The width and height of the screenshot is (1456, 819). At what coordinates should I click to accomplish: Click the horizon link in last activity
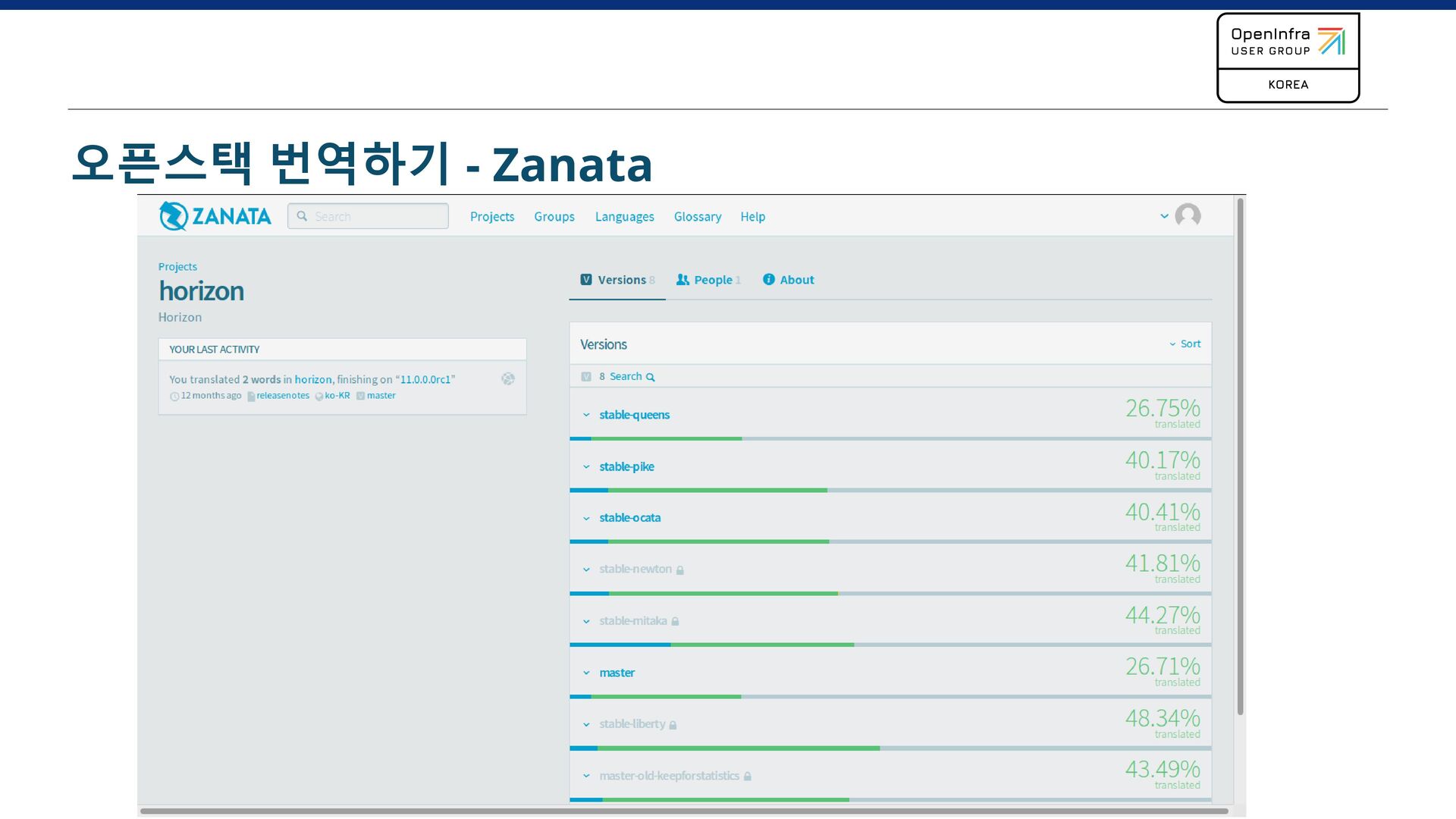pyautogui.click(x=313, y=380)
